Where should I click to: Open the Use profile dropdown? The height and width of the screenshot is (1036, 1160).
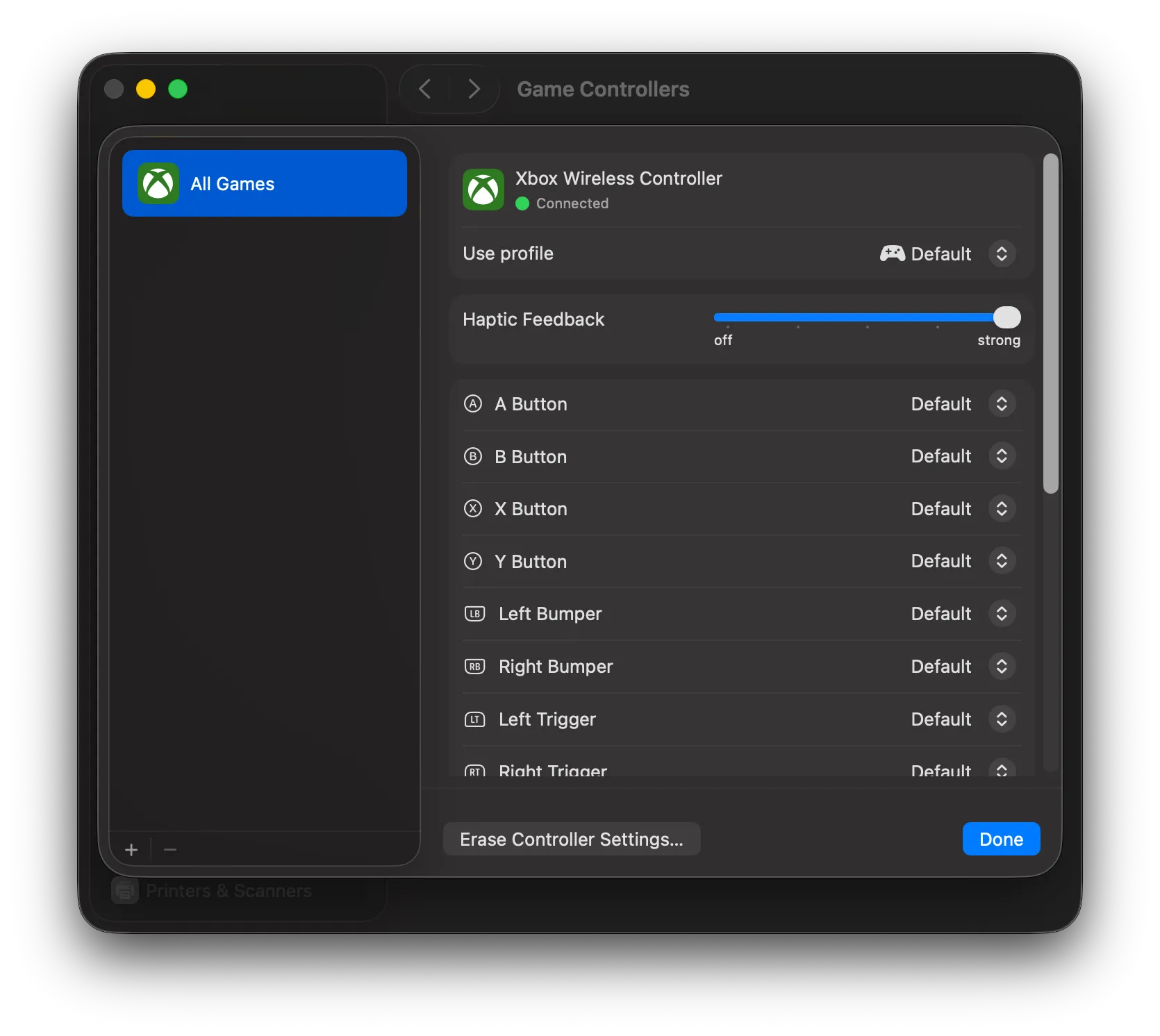tap(1001, 253)
